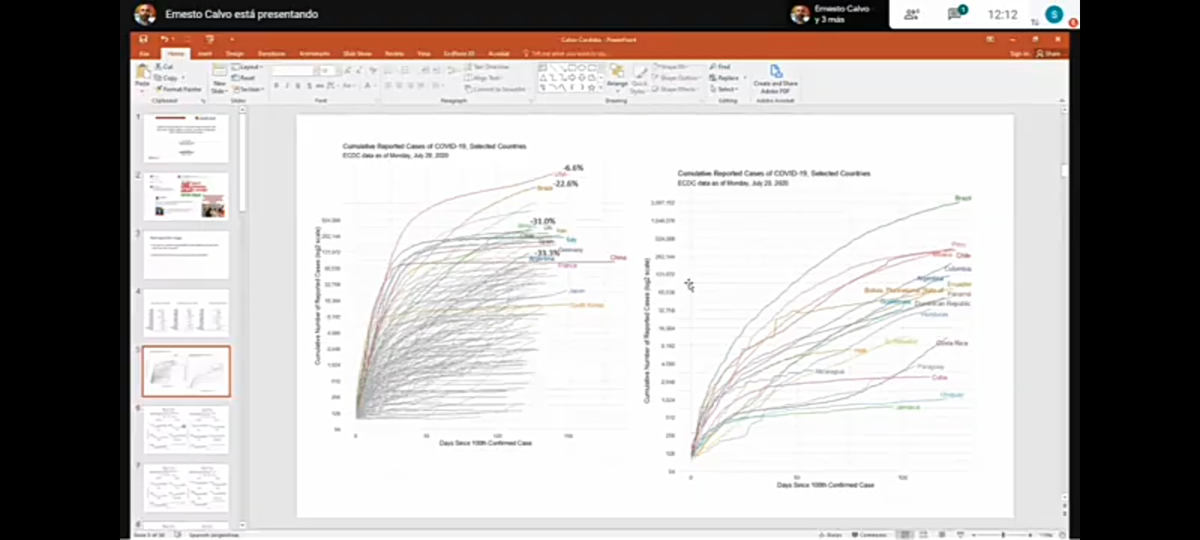Open the Replace dropdown

(x=726, y=78)
